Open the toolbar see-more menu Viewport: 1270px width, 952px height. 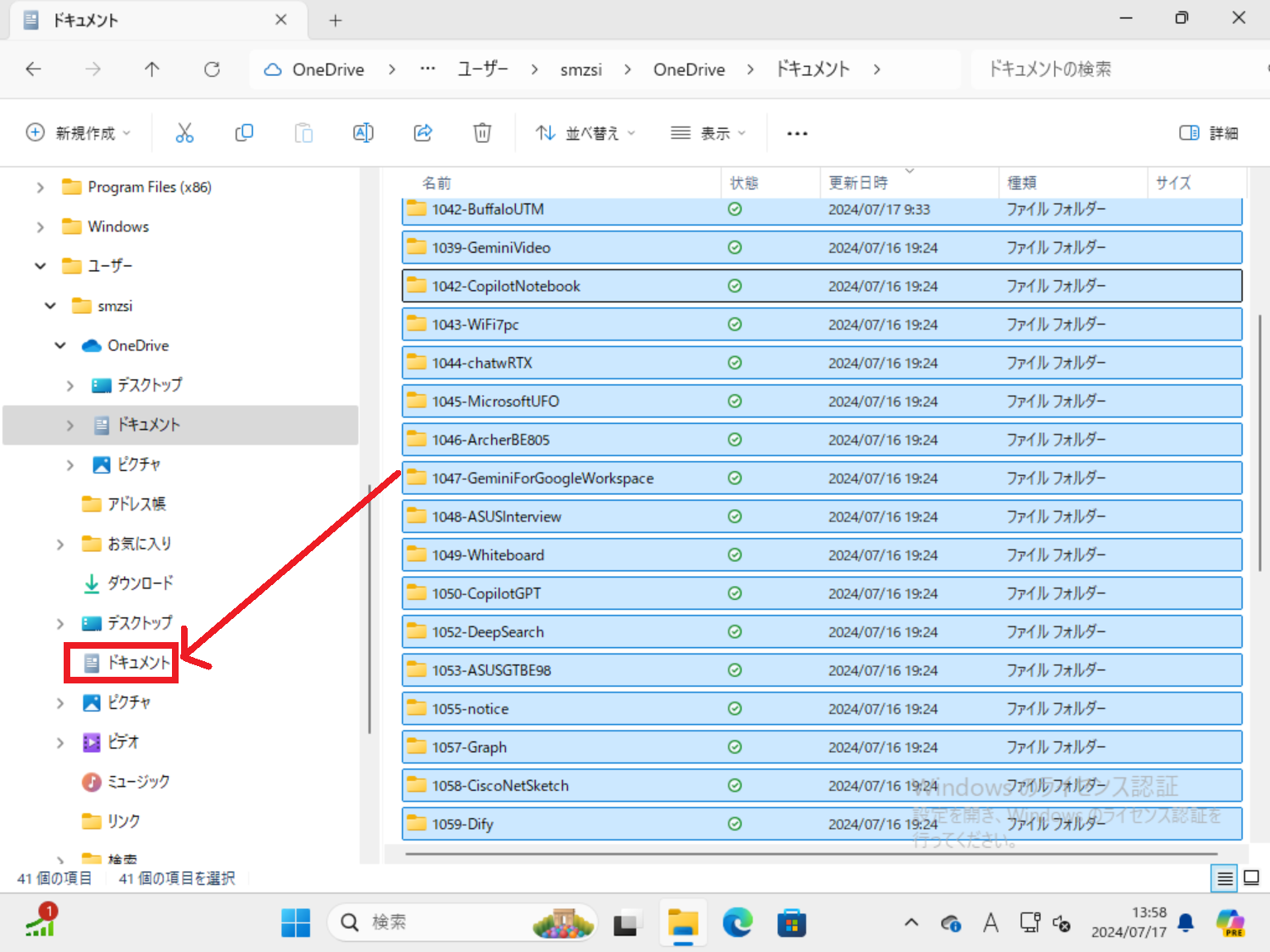point(796,132)
